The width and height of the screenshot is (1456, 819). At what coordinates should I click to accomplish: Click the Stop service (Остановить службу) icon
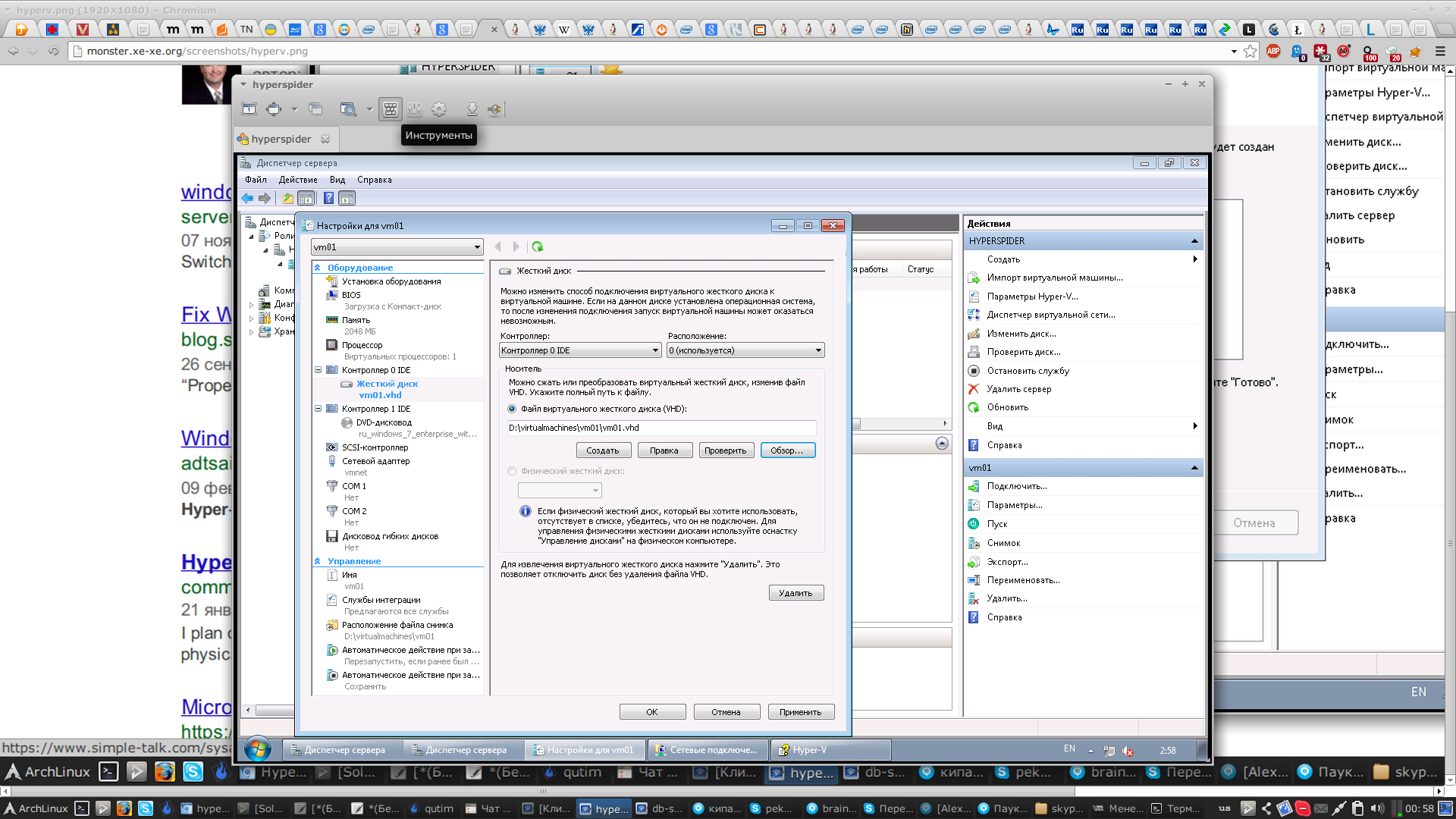(974, 371)
